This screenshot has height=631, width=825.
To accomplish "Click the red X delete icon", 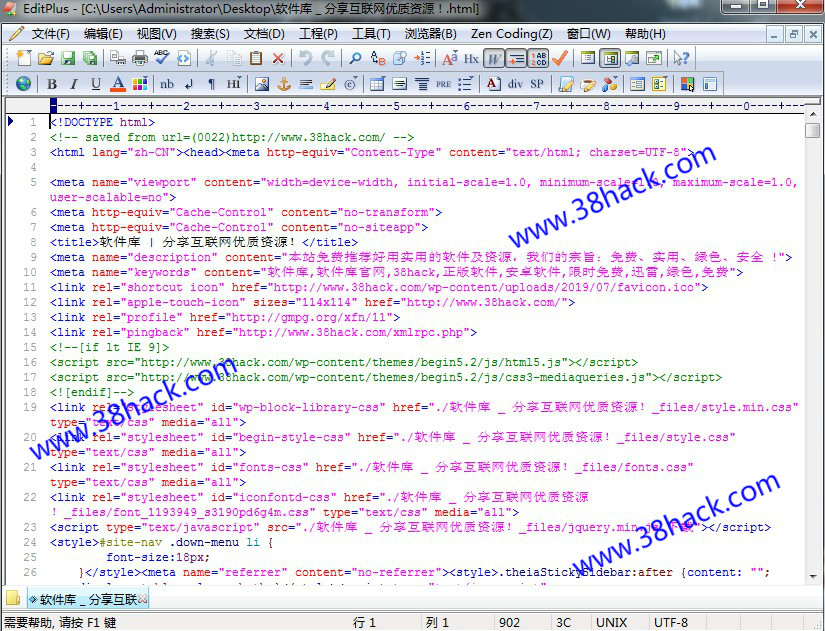I will point(278,58).
